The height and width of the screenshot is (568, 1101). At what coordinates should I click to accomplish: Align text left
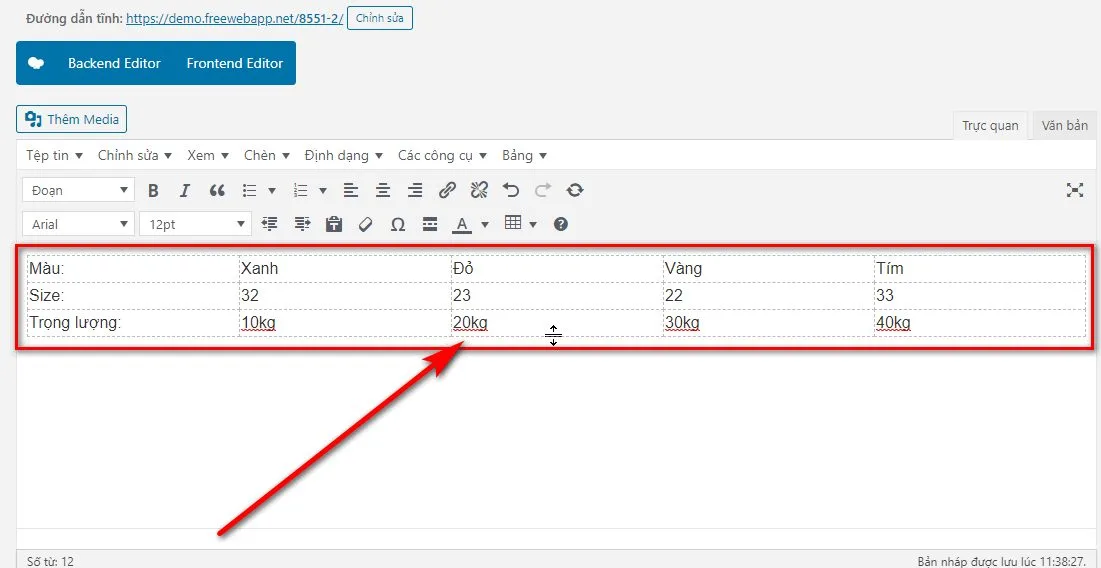click(x=350, y=190)
